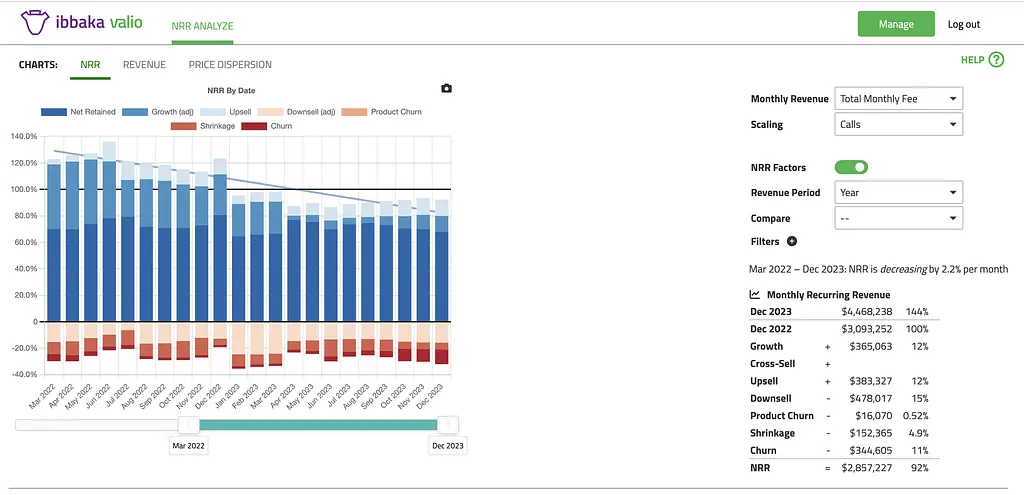Open the Monthly Revenue dropdown
This screenshot has width=1024, height=495.
pos(898,98)
